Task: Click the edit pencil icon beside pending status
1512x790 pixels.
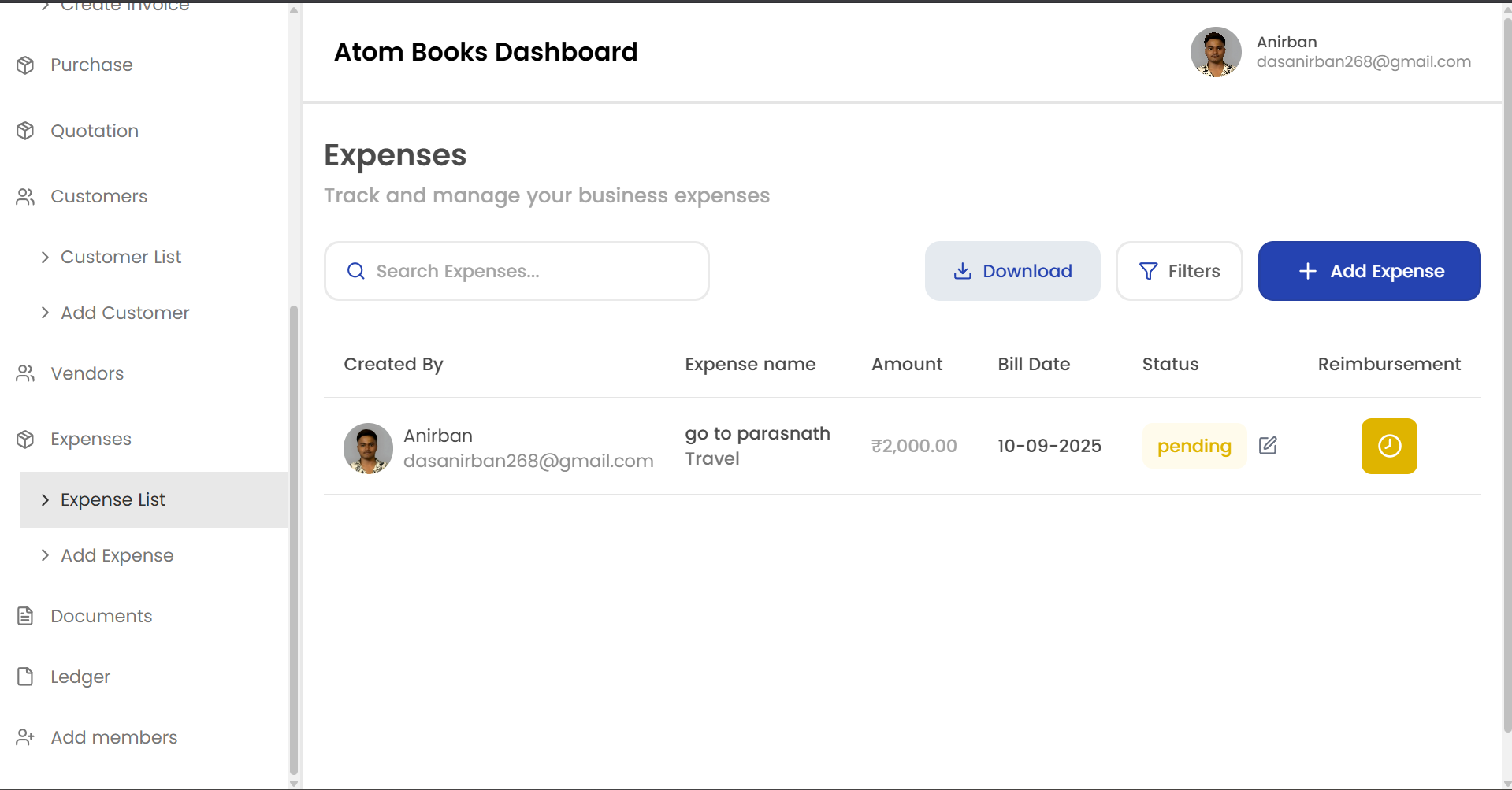Action: click(x=1268, y=446)
